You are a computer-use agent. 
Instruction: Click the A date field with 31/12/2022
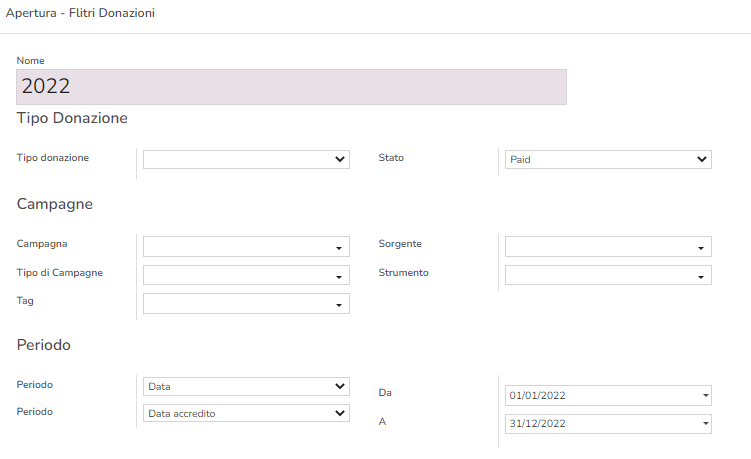click(607, 424)
